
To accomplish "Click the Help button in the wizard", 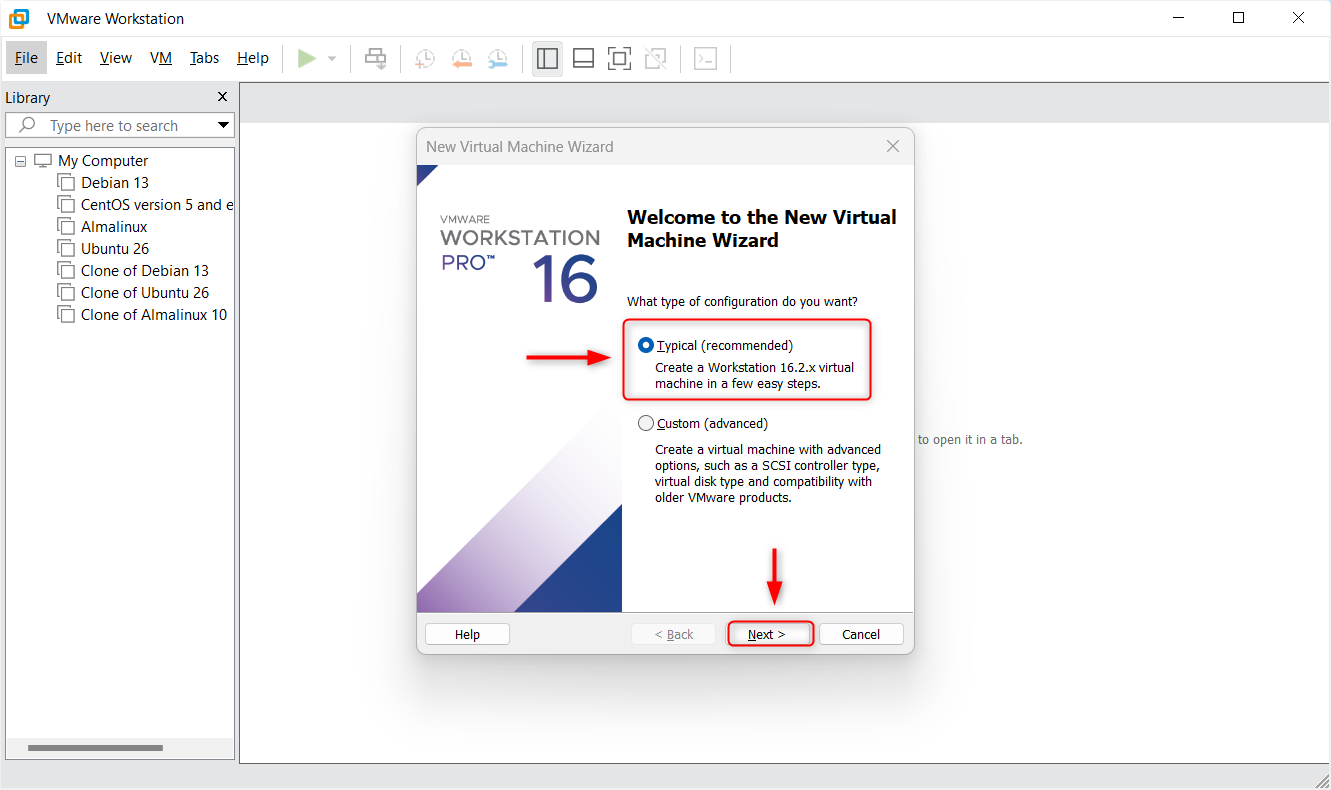I will [467, 634].
